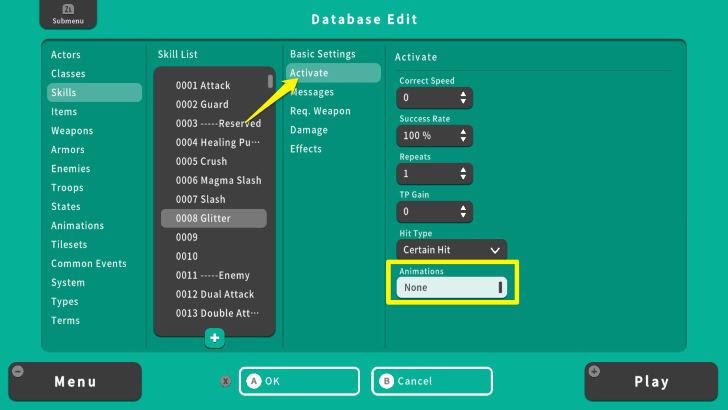
Task: Click the plus icon on Play button
Action: click(x=594, y=371)
